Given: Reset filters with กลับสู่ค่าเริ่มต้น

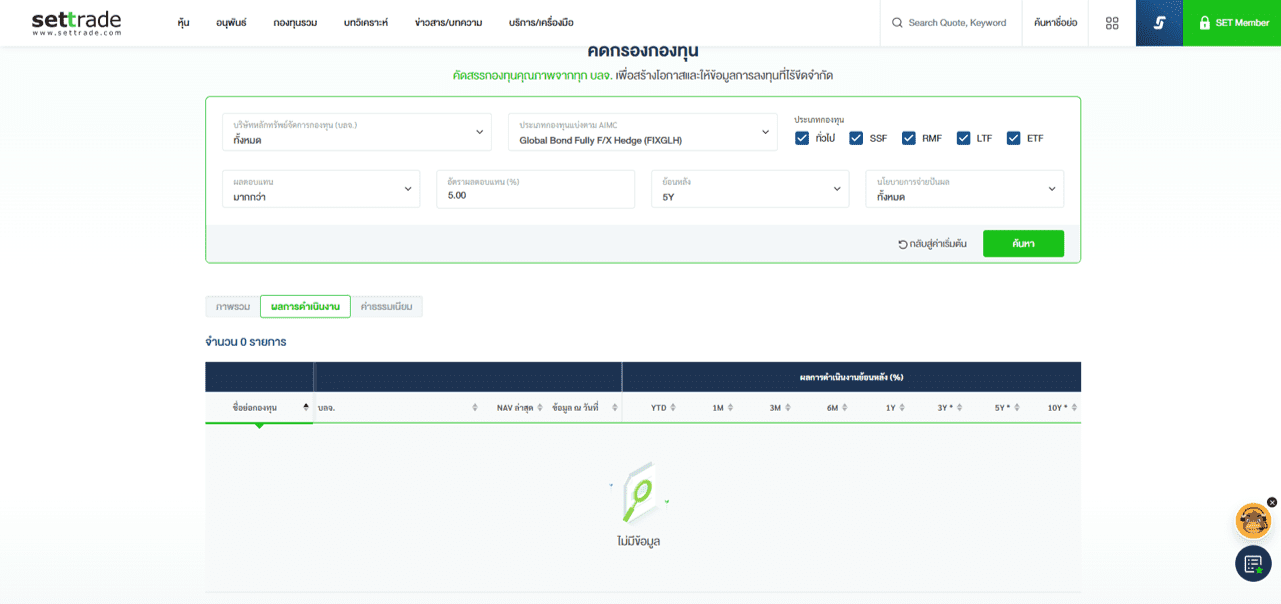Looking at the screenshot, I should coord(932,244).
